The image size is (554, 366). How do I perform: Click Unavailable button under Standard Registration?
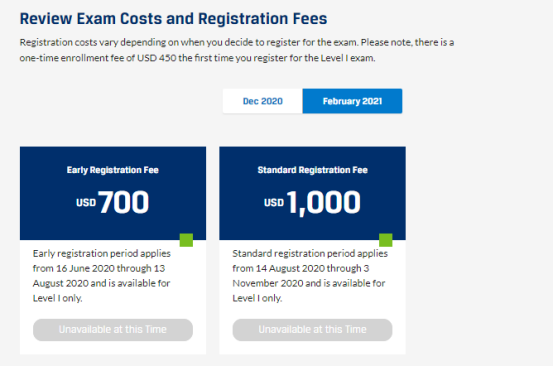pos(312,330)
